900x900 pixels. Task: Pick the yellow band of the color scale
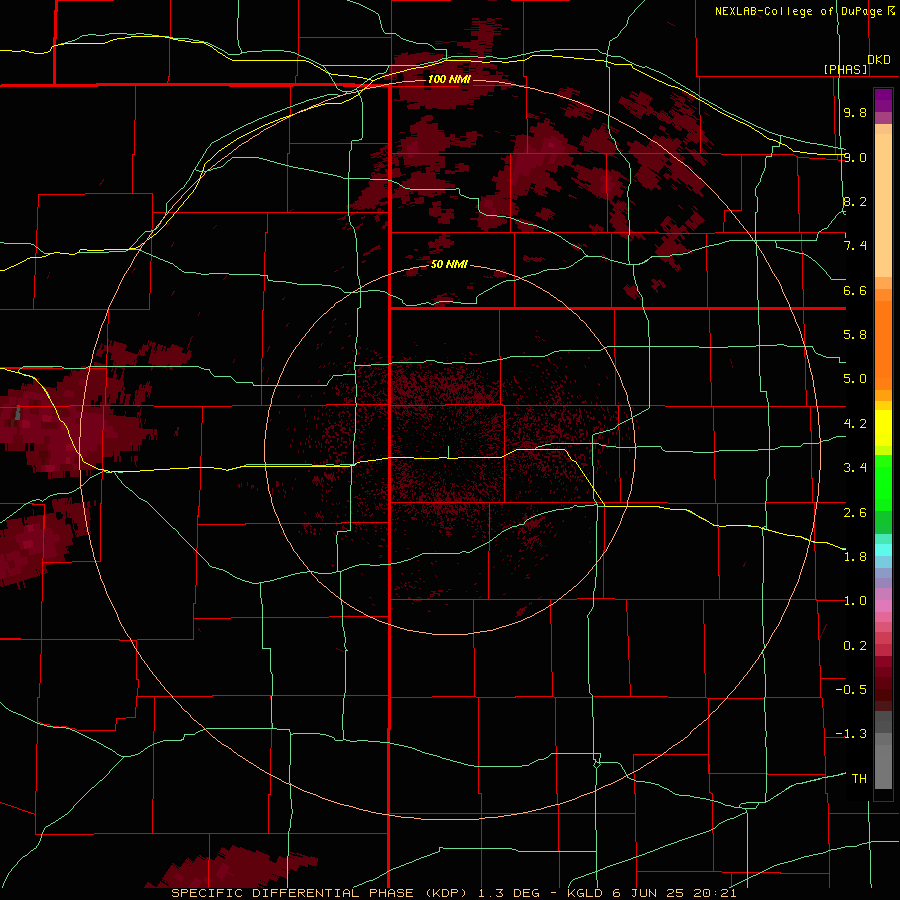[883, 428]
